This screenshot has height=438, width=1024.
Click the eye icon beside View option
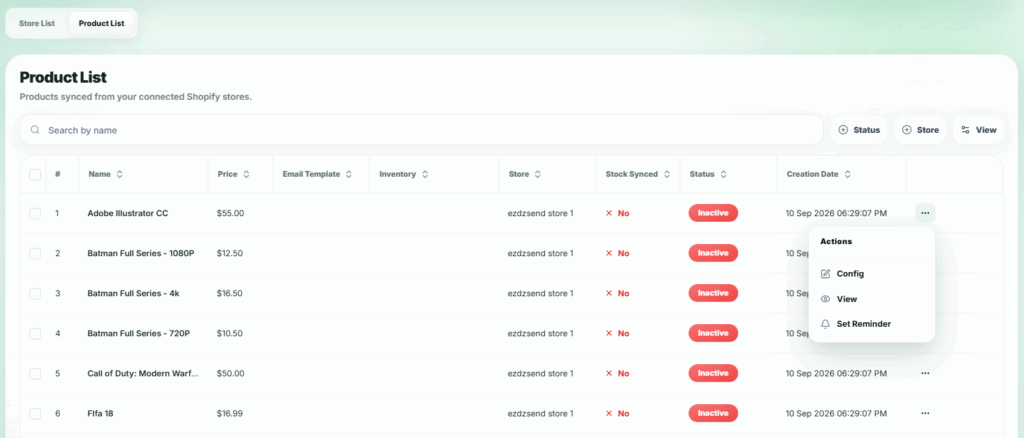tap(825, 299)
